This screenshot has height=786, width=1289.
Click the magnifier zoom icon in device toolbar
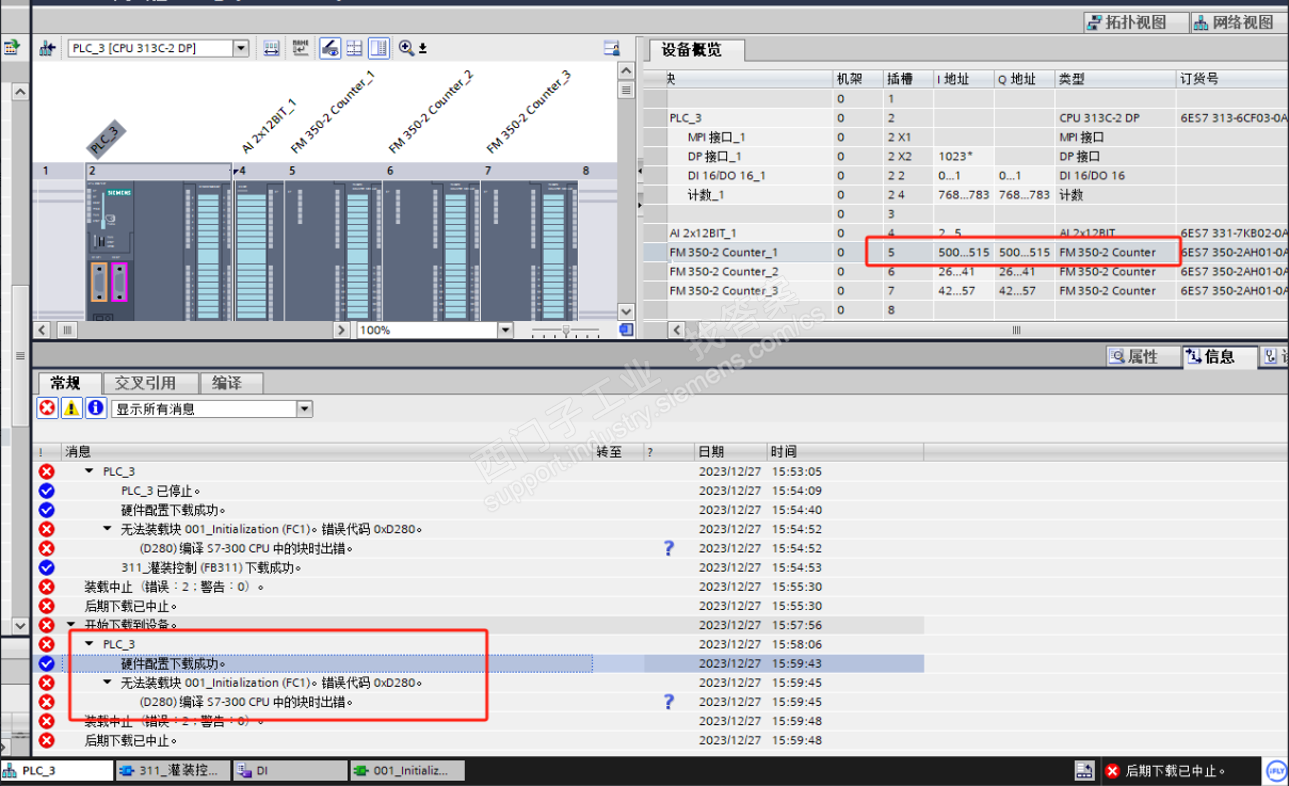pyautogui.click(x=406, y=48)
